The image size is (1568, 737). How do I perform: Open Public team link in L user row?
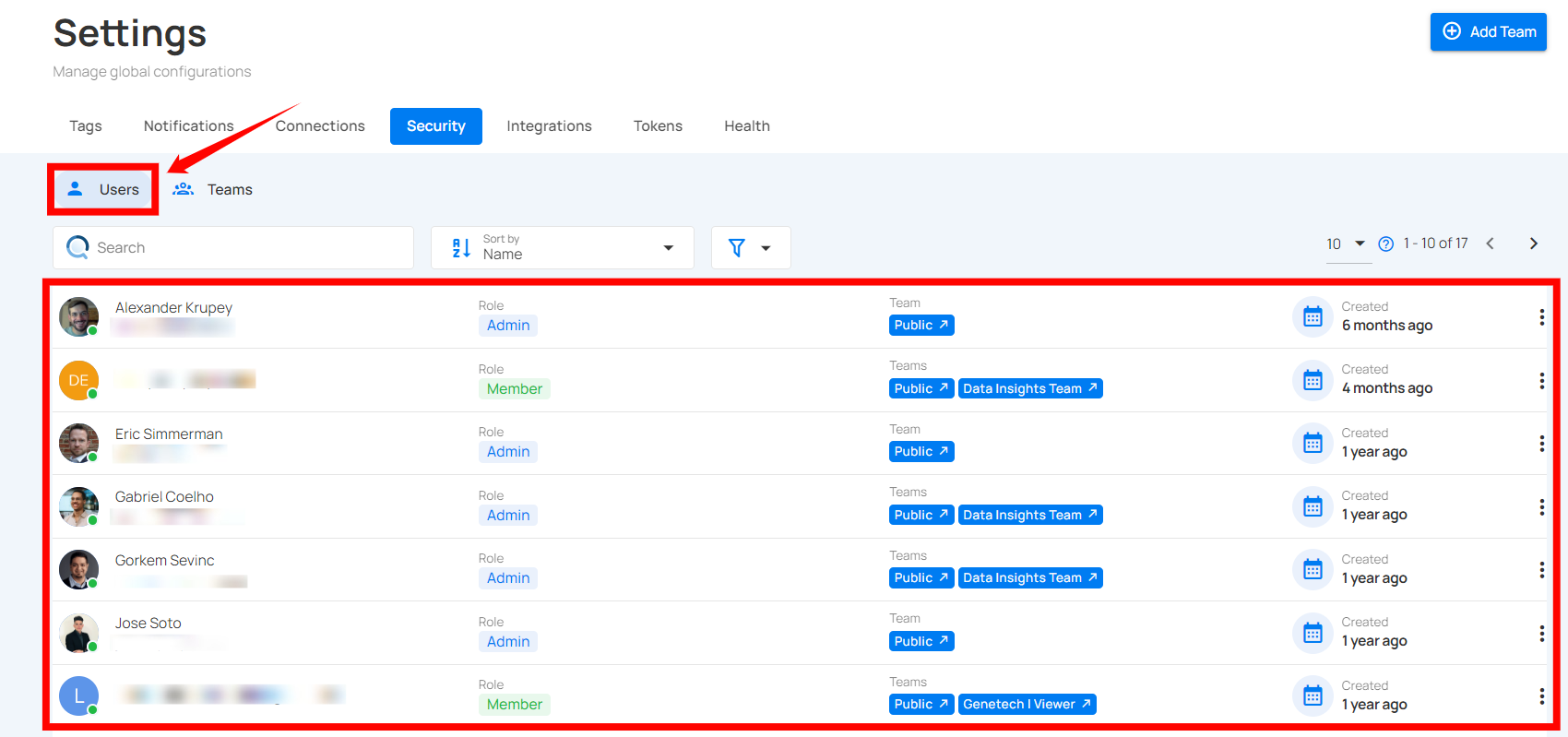[921, 704]
